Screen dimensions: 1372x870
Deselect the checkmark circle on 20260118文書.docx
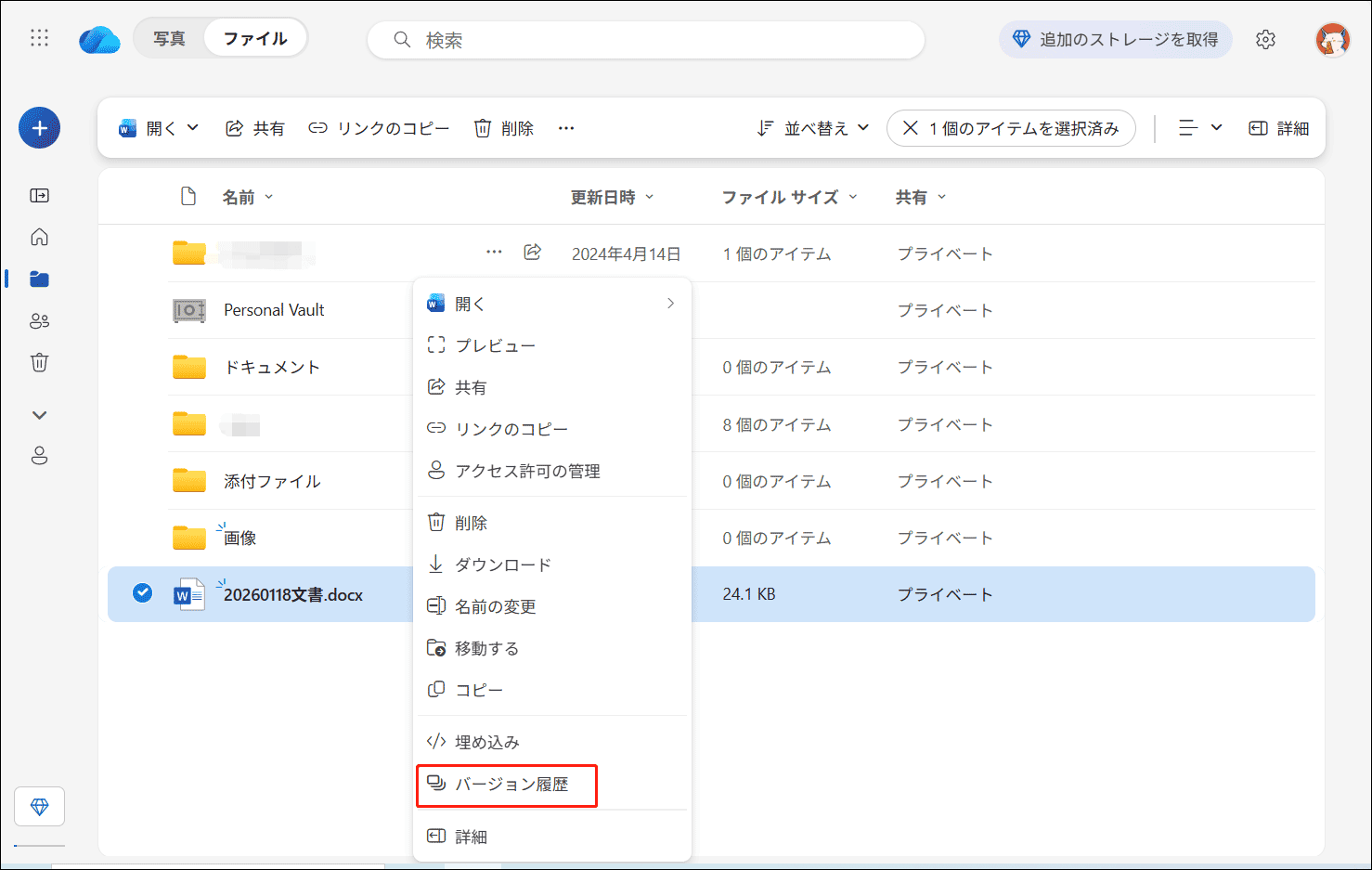coord(142,592)
